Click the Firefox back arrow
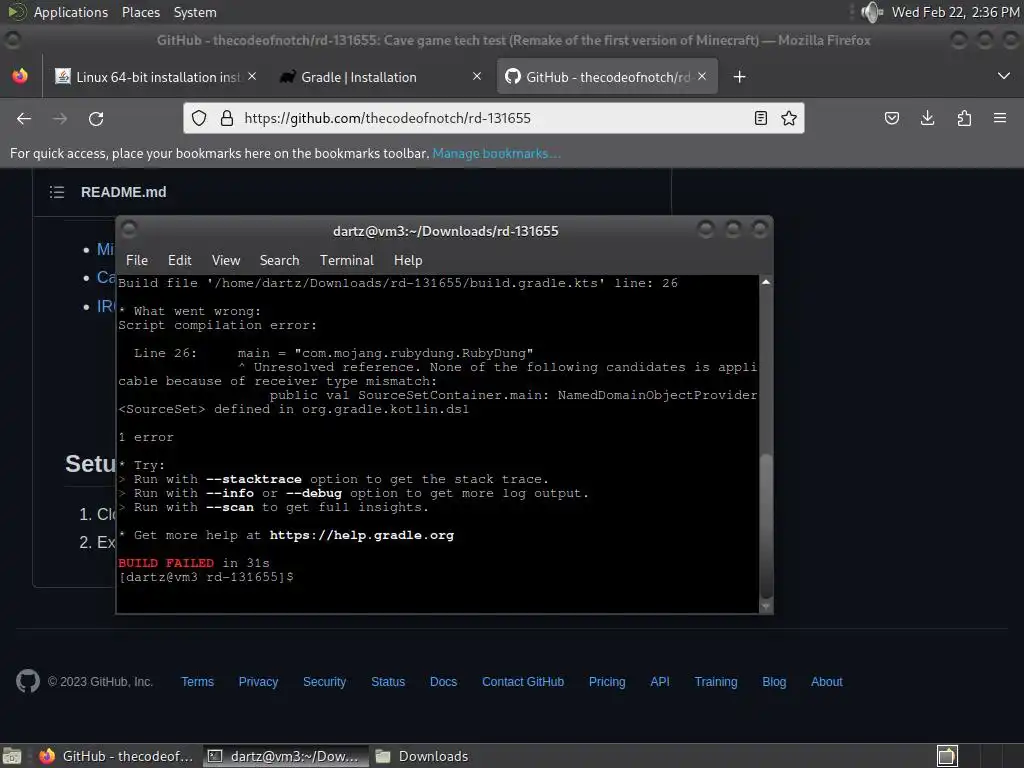Viewport: 1024px width, 768px height. point(24,118)
